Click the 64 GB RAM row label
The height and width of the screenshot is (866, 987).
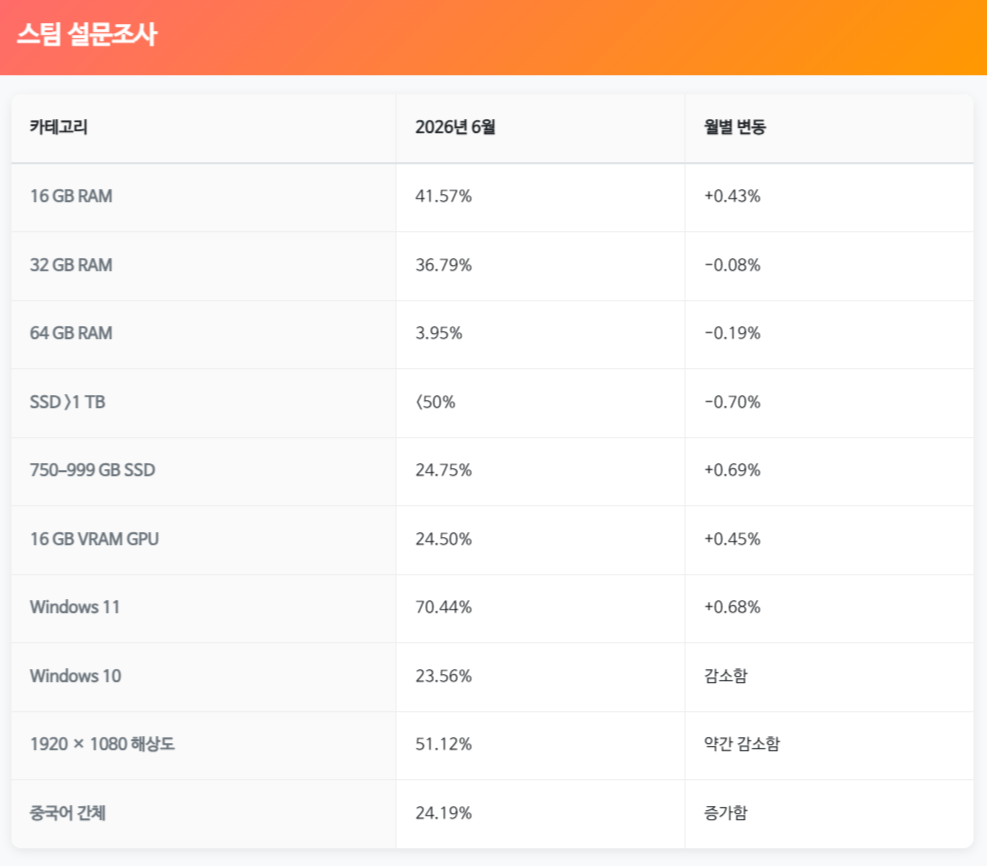(x=71, y=333)
